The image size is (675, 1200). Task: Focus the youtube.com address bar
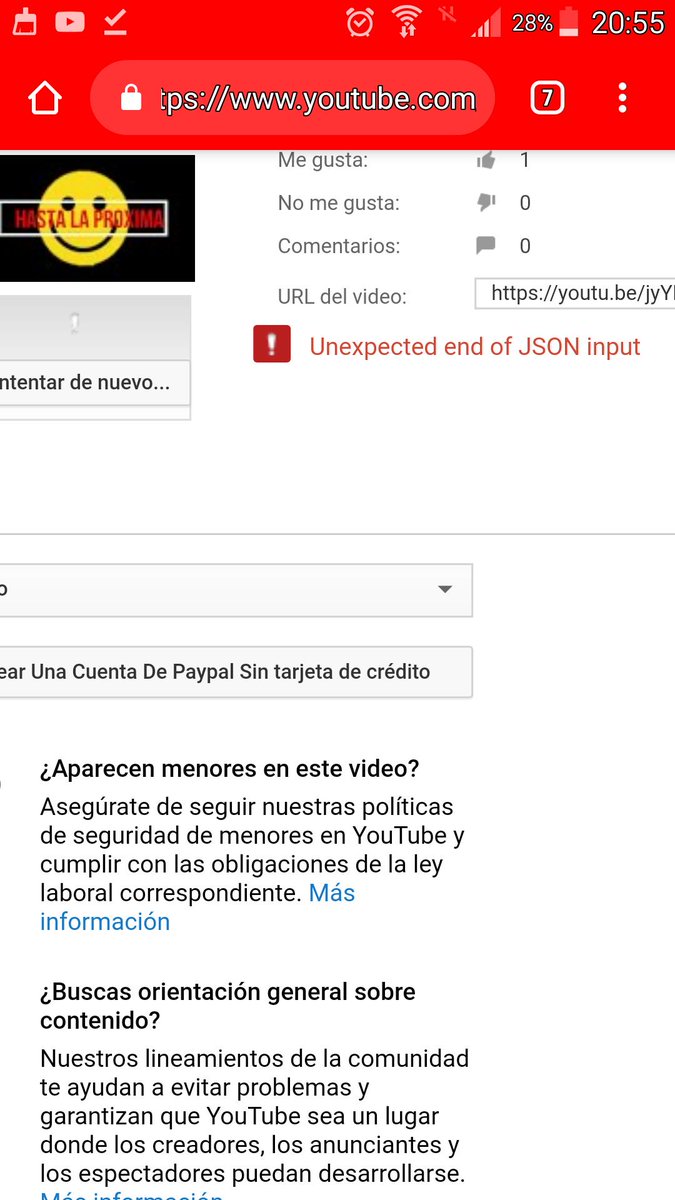293,98
